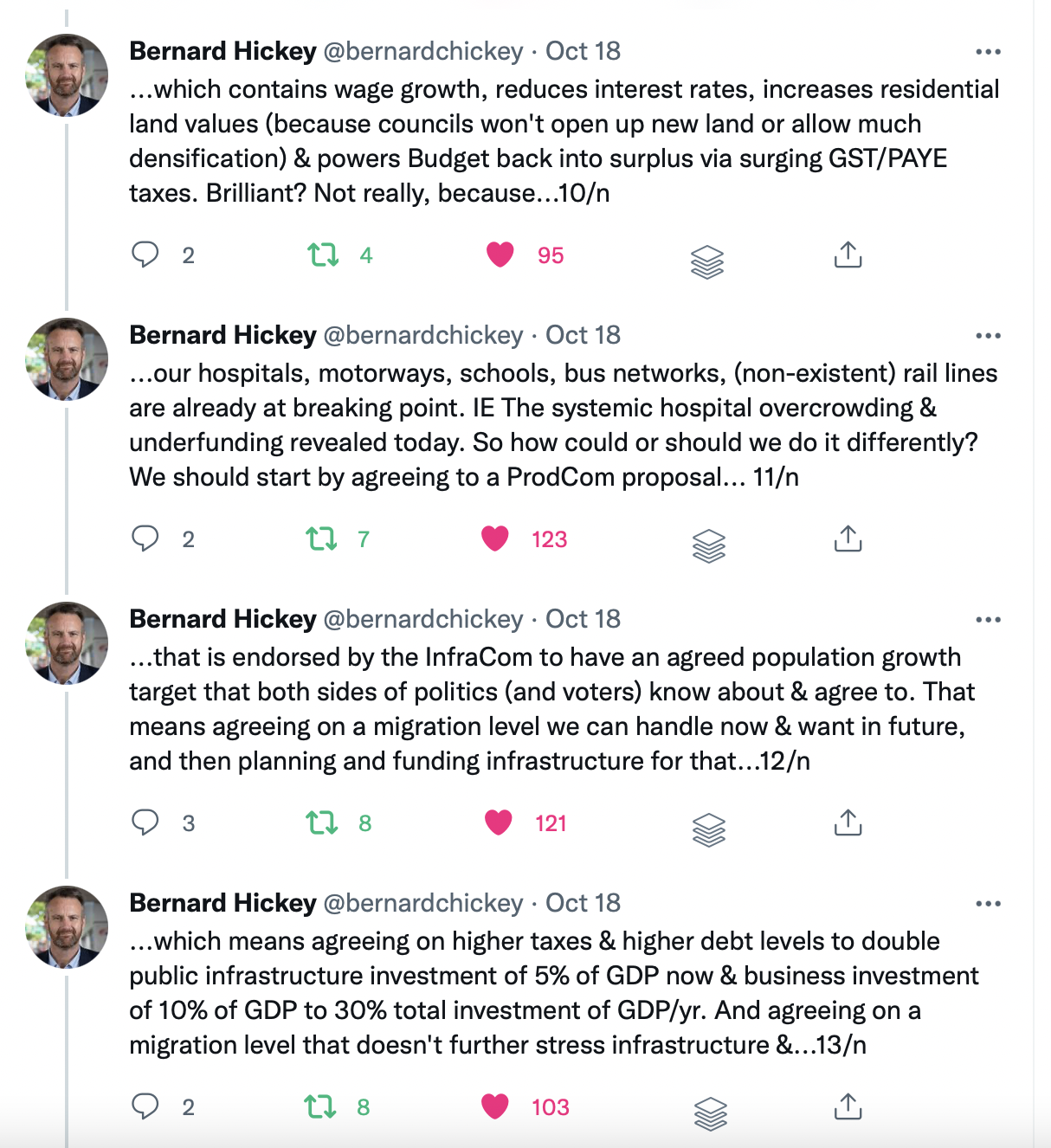
Task: Retweet the 11/n tweet with 7 retweets
Action: tap(322, 539)
